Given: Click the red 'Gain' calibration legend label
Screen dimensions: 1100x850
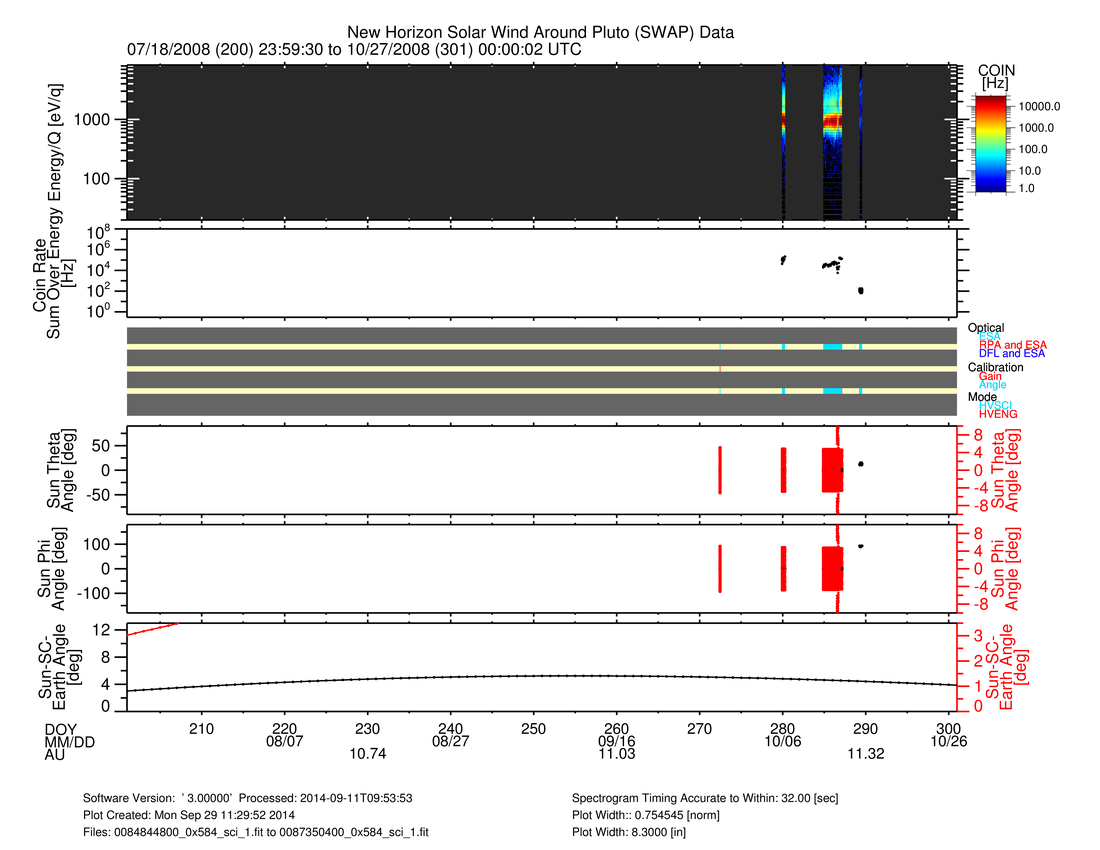Looking at the screenshot, I should (x=990, y=376).
